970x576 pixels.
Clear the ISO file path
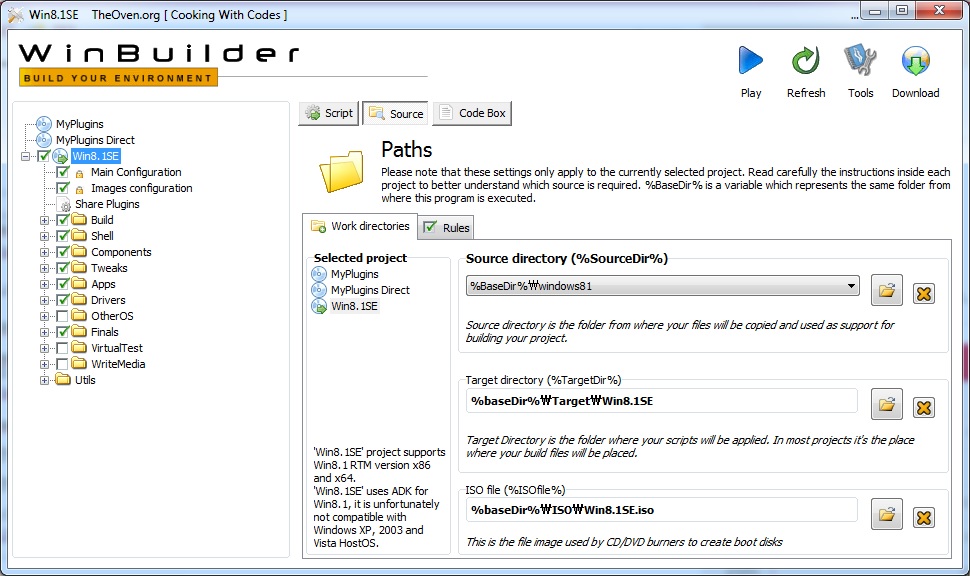click(x=924, y=517)
